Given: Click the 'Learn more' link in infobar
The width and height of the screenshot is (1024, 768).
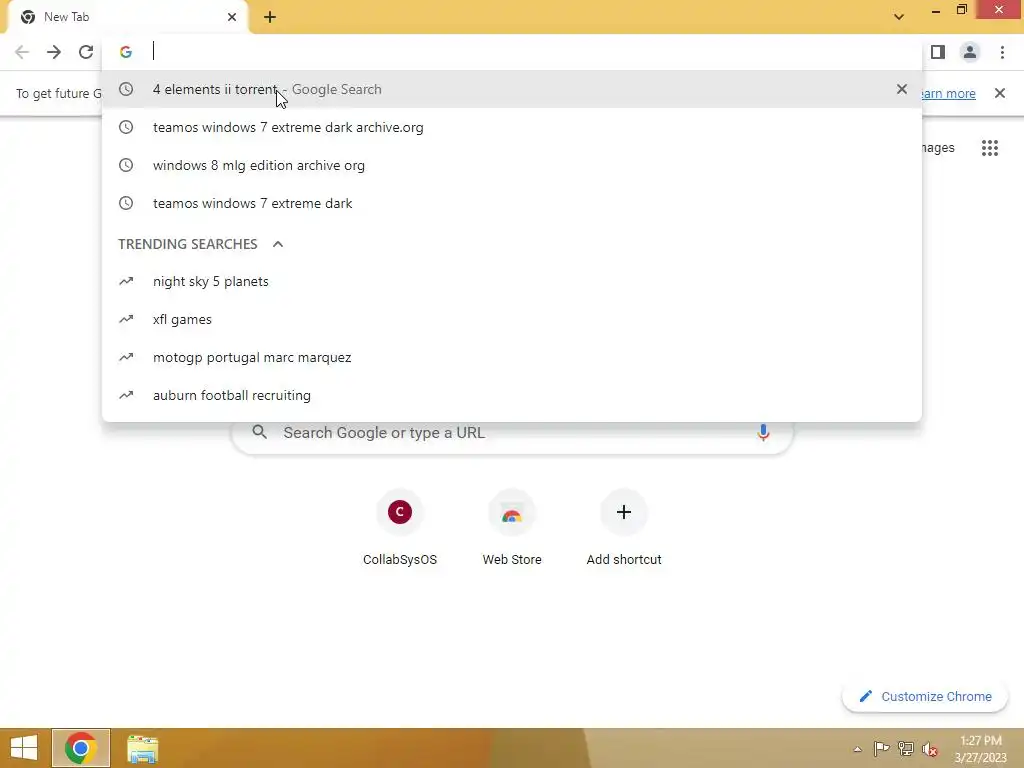Looking at the screenshot, I should point(947,93).
